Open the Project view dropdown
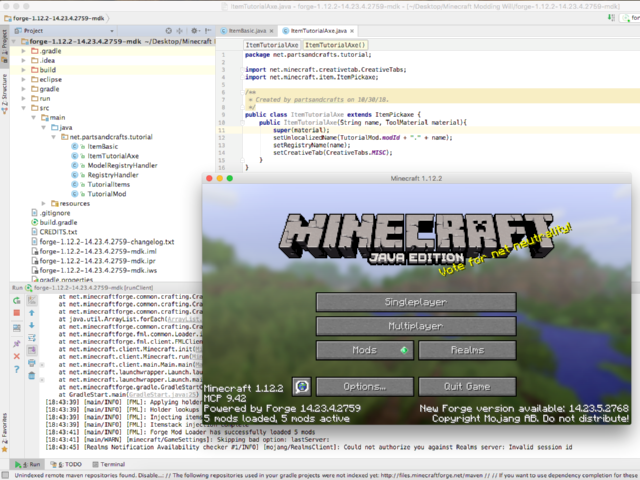The height and width of the screenshot is (480, 640). [x=111, y=31]
